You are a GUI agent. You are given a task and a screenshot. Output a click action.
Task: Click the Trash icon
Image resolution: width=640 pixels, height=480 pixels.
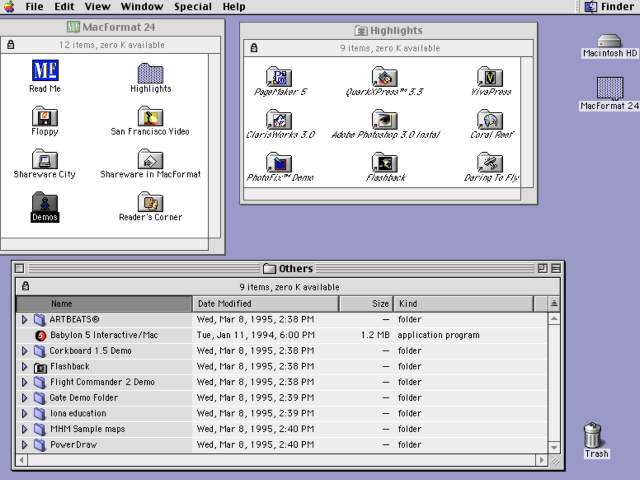592,435
